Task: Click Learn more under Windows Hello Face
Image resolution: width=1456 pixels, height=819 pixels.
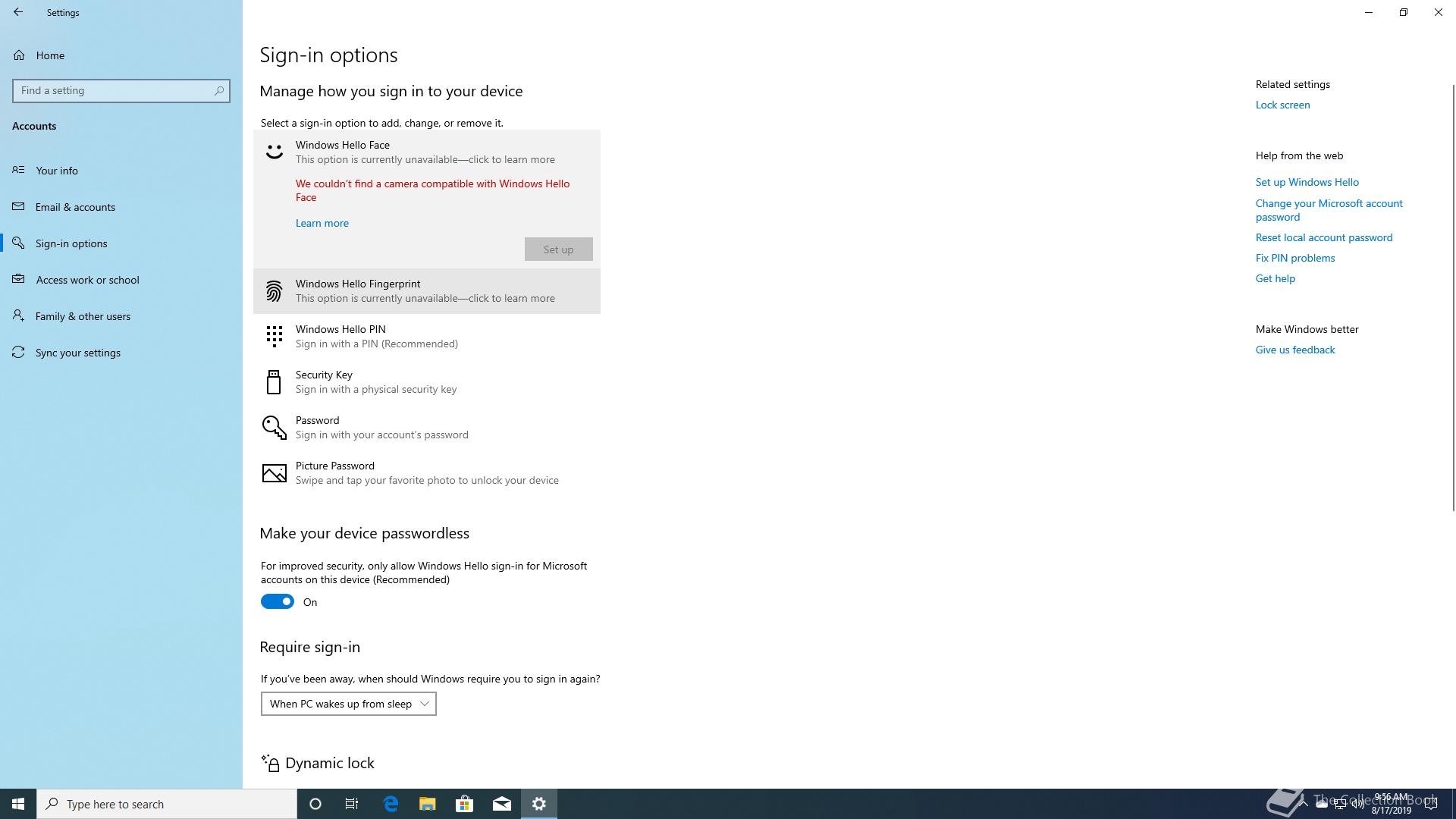Action: click(x=322, y=223)
